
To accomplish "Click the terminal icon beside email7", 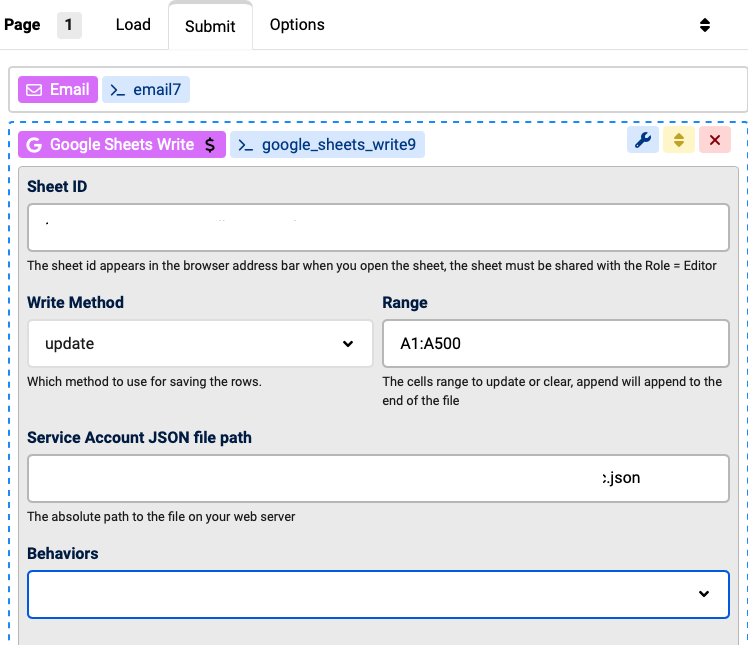I will click(x=118, y=90).
